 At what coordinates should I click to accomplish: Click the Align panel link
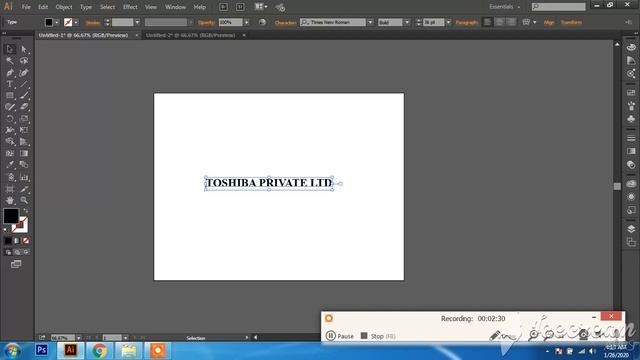point(549,23)
